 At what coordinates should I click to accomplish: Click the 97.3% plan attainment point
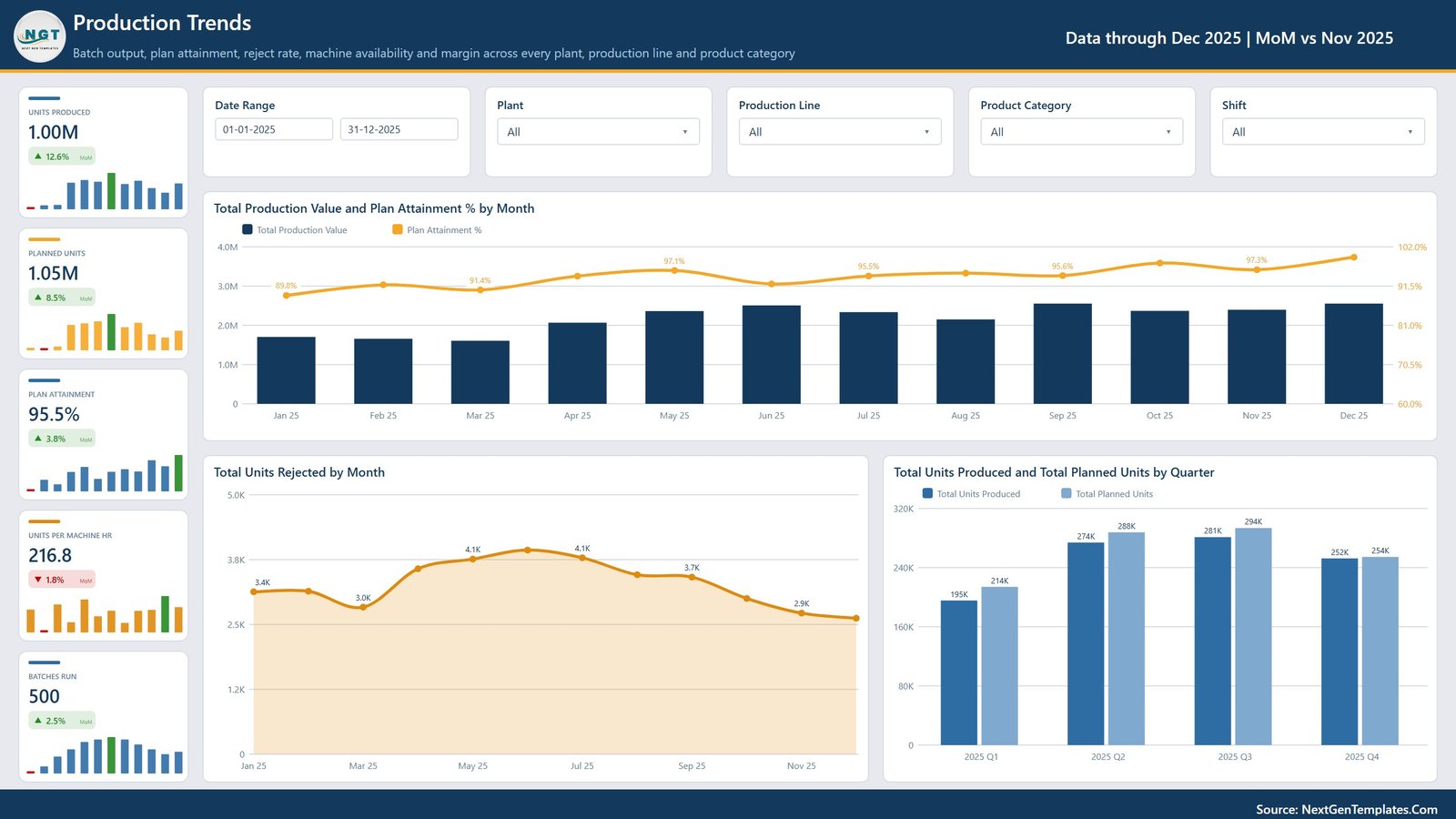(1257, 269)
